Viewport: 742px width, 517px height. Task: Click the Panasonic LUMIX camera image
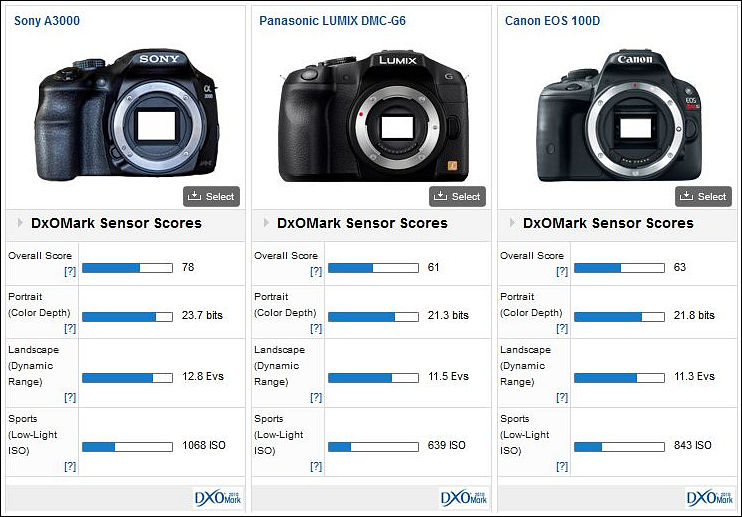pyautogui.click(x=374, y=117)
